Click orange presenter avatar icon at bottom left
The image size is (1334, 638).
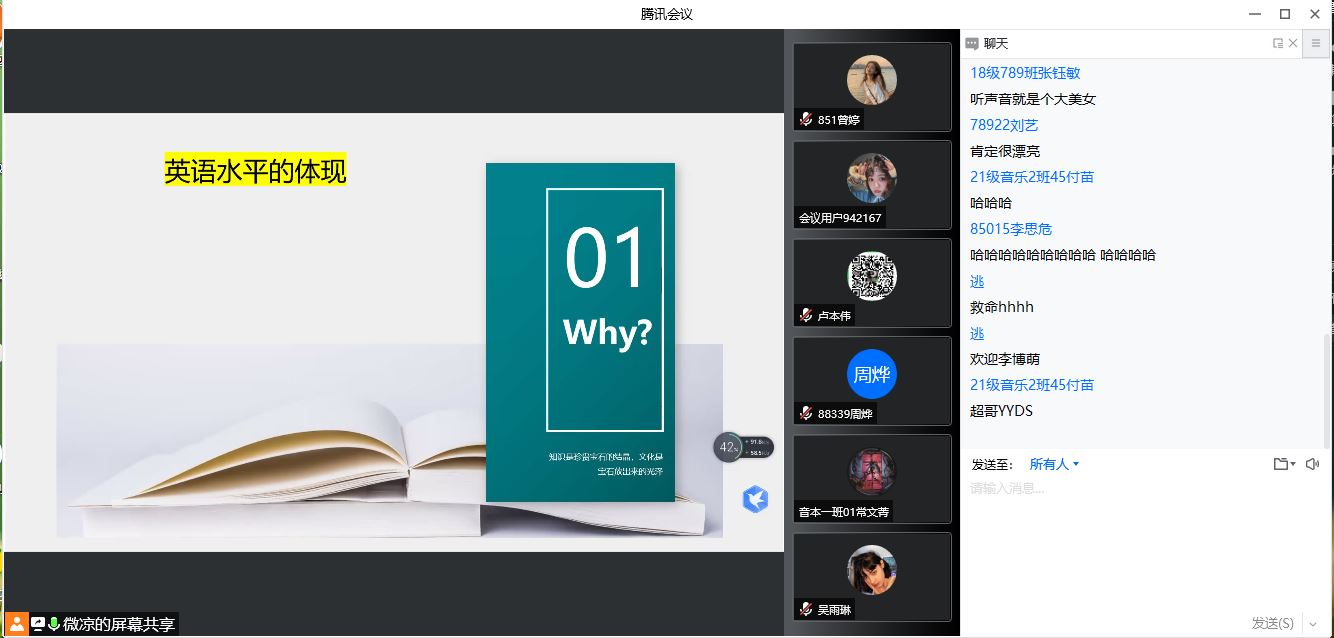[x=17, y=624]
